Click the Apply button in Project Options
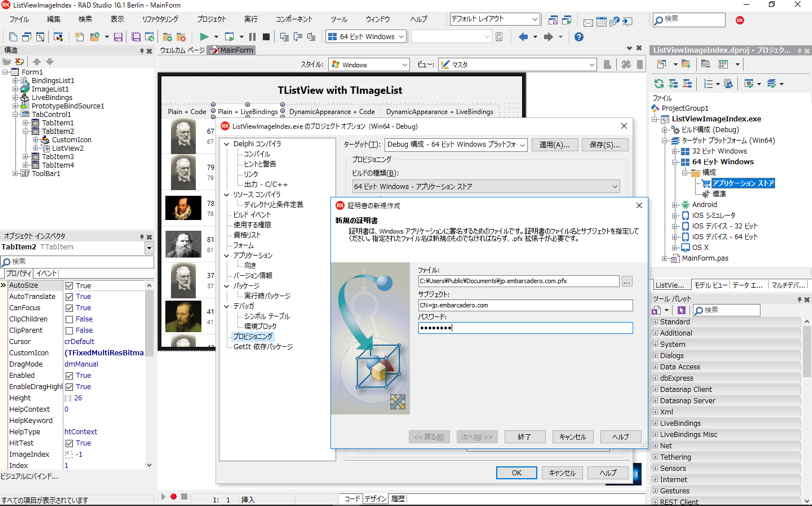 click(554, 145)
